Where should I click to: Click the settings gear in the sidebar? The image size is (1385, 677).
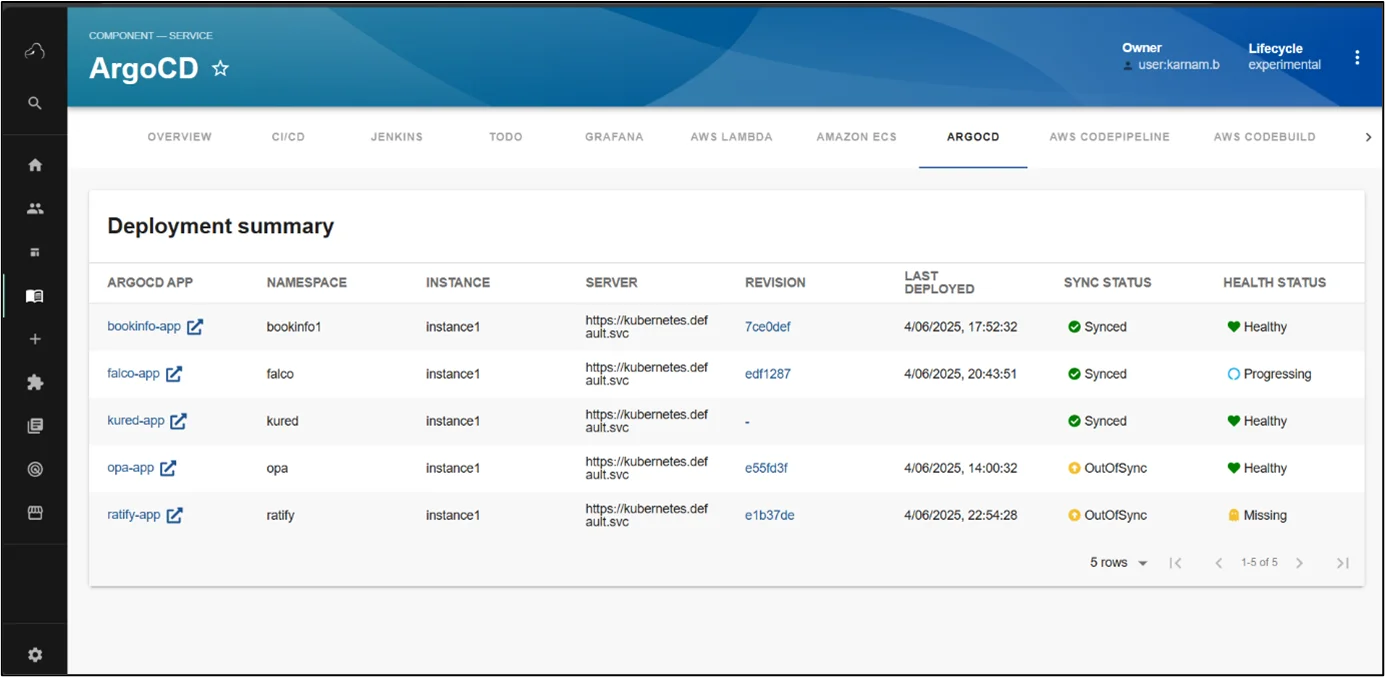(x=35, y=655)
